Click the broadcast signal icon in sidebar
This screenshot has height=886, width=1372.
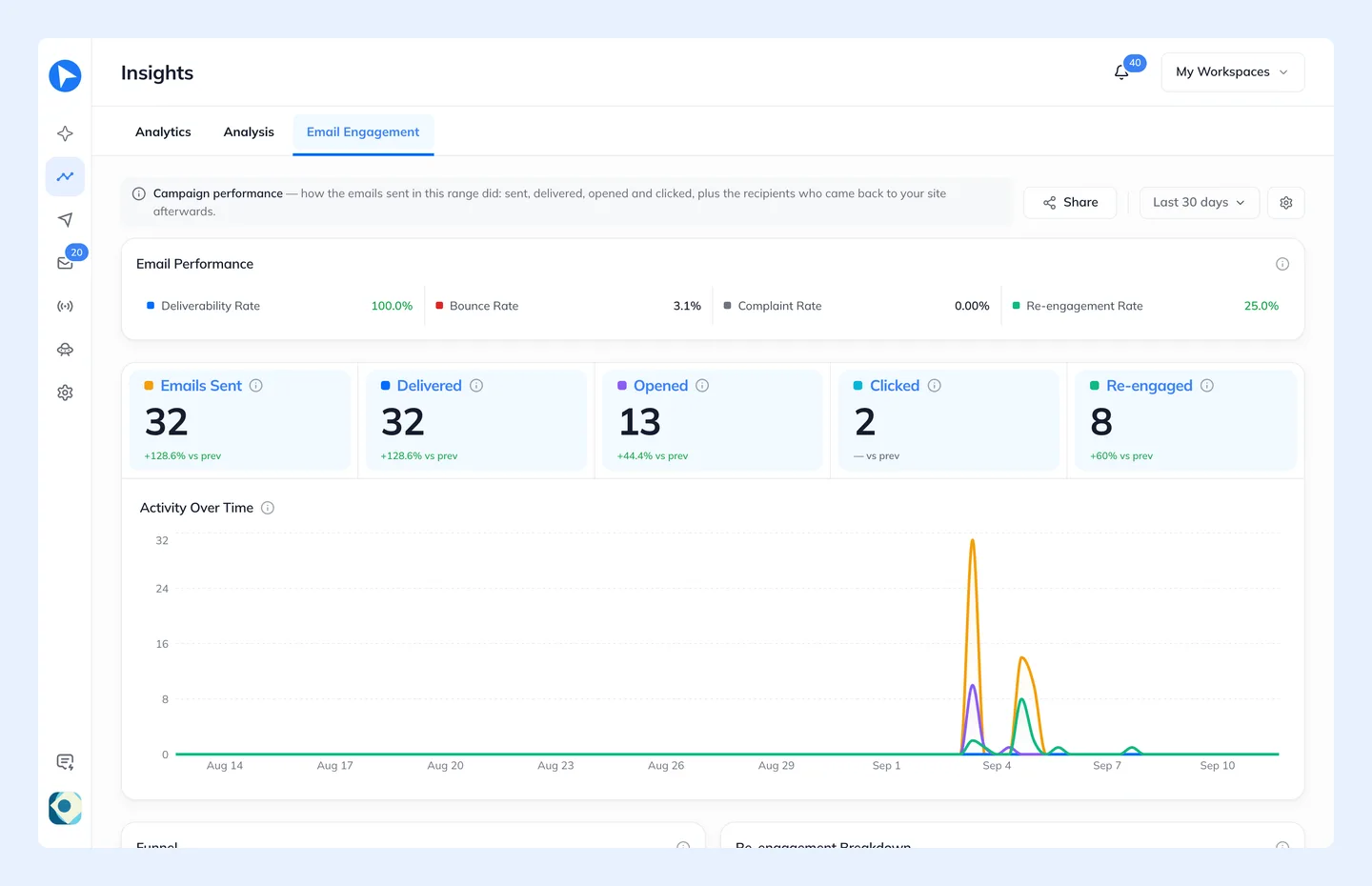pyautogui.click(x=65, y=306)
